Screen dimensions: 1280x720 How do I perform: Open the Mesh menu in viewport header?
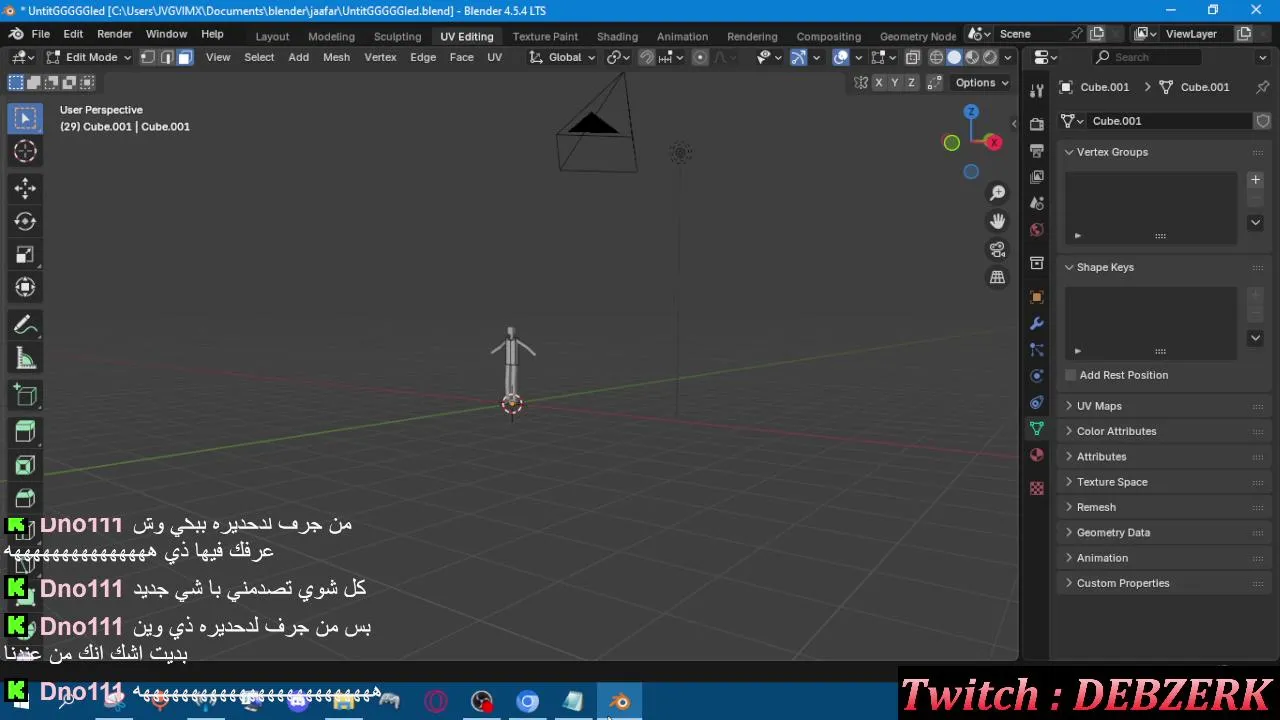tap(336, 57)
